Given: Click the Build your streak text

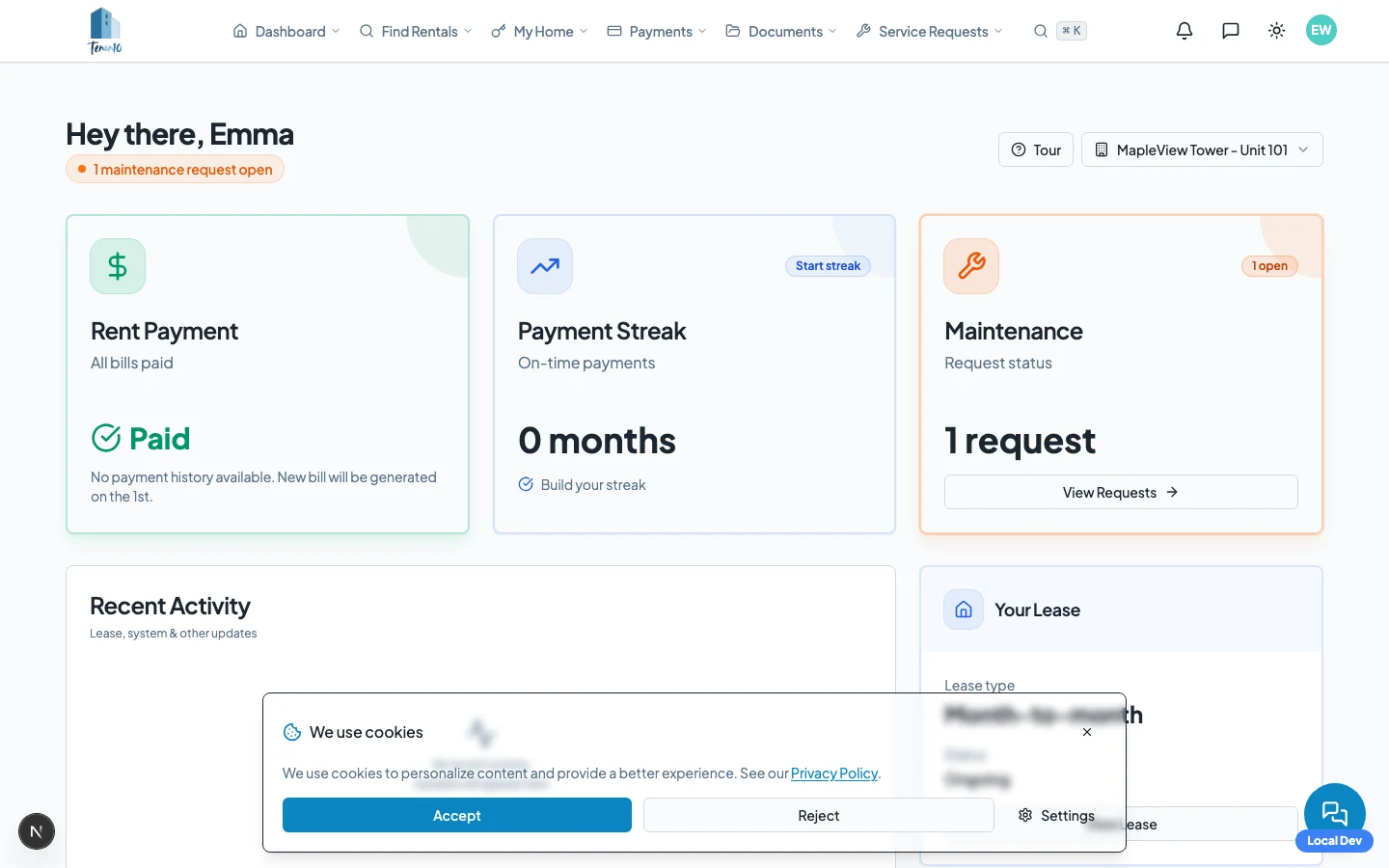Looking at the screenshot, I should tap(593, 485).
